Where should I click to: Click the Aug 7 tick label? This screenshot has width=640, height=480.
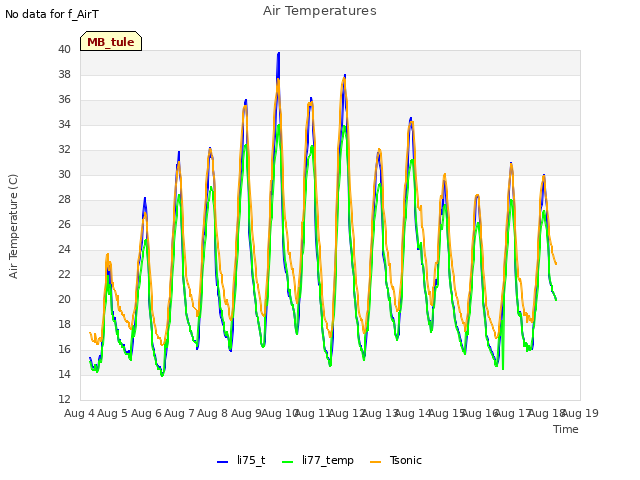pos(179,413)
